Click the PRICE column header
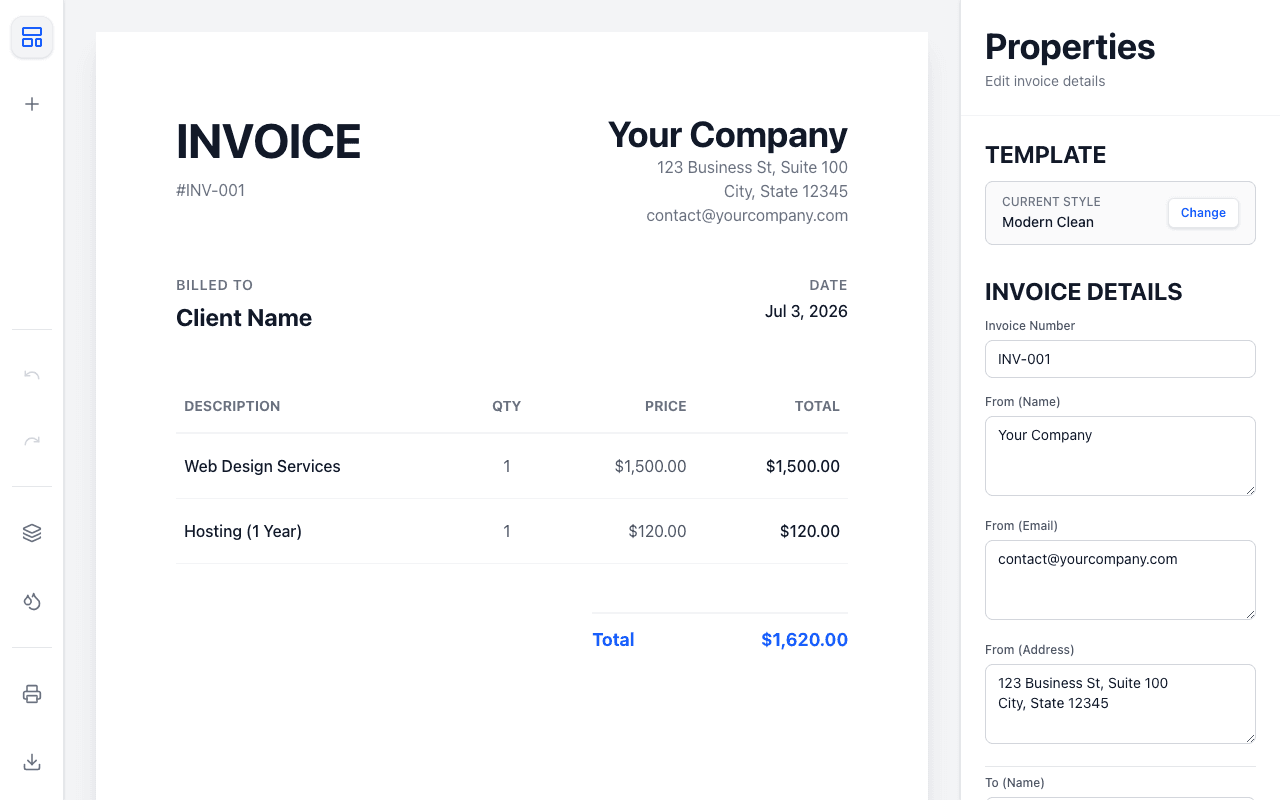The image size is (1280, 800). pyautogui.click(x=666, y=406)
